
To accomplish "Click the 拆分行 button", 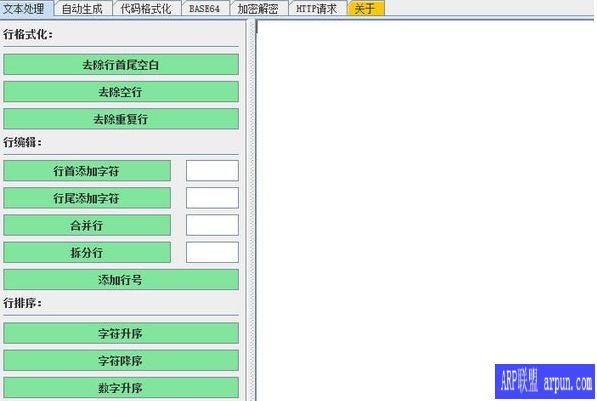I will [87, 252].
